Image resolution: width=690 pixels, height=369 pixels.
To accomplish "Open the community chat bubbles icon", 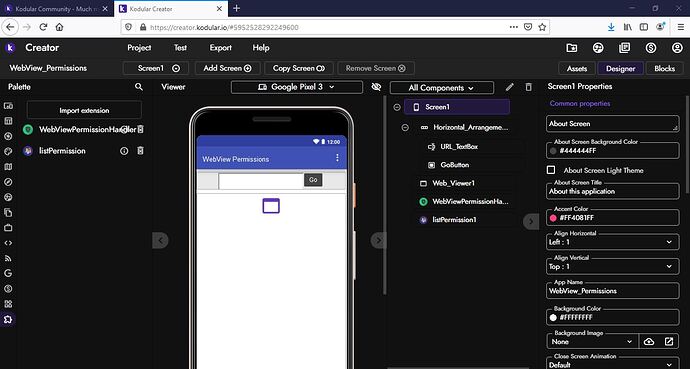I will (598, 48).
